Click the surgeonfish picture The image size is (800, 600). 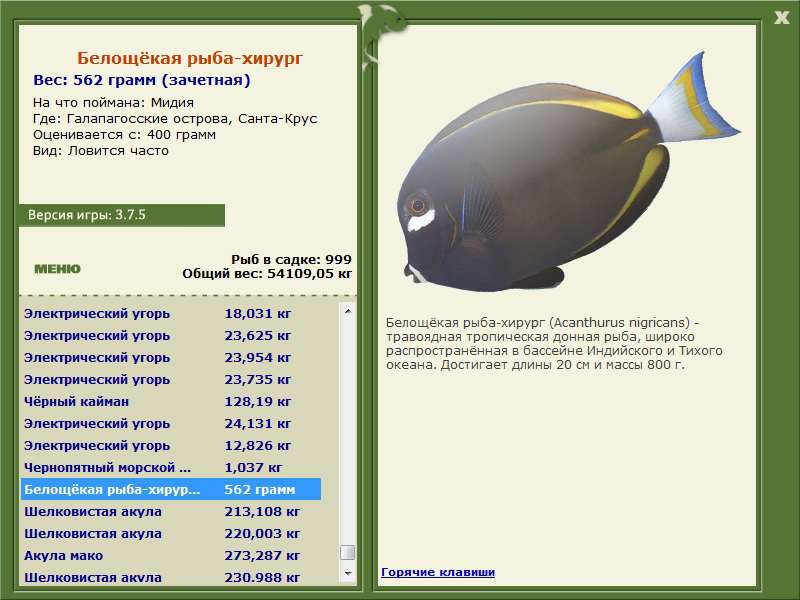click(569, 172)
